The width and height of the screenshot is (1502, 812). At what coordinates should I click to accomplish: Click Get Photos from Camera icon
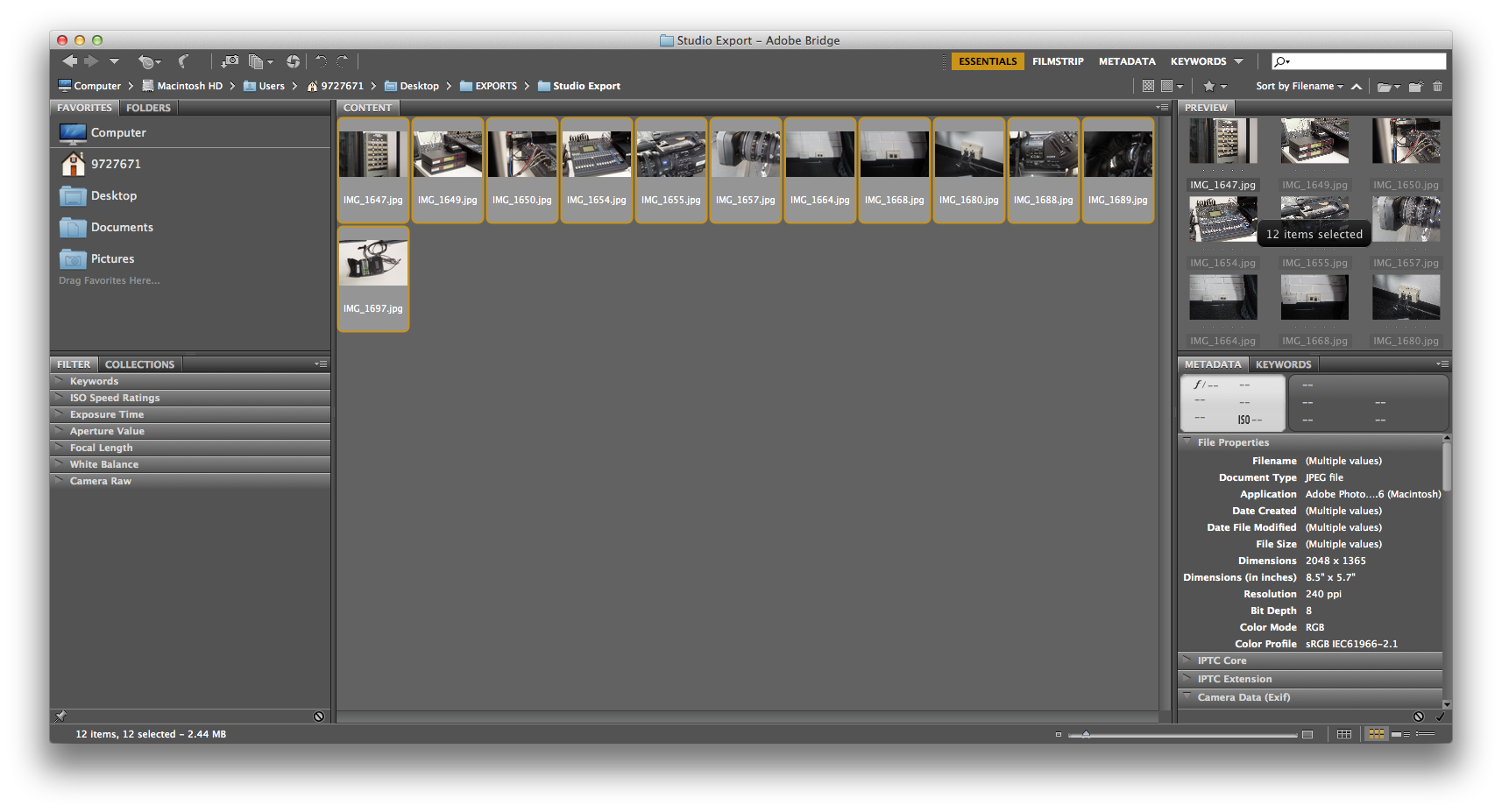coord(230,61)
